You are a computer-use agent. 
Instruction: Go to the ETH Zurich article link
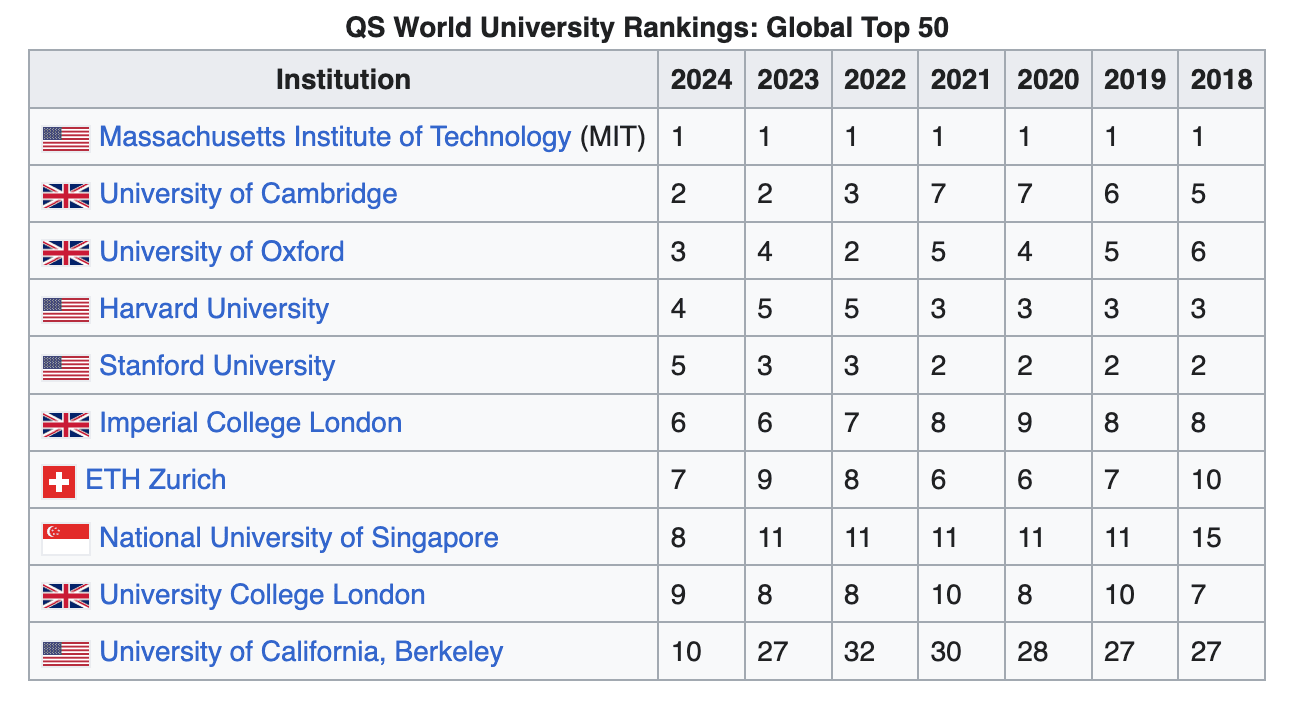(x=156, y=480)
